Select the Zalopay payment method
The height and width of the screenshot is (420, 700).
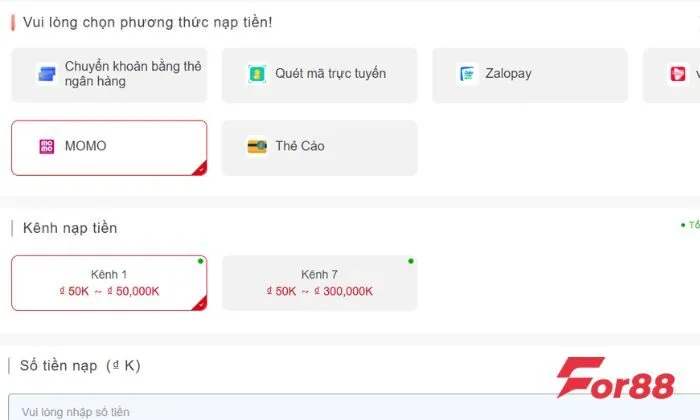coord(529,75)
